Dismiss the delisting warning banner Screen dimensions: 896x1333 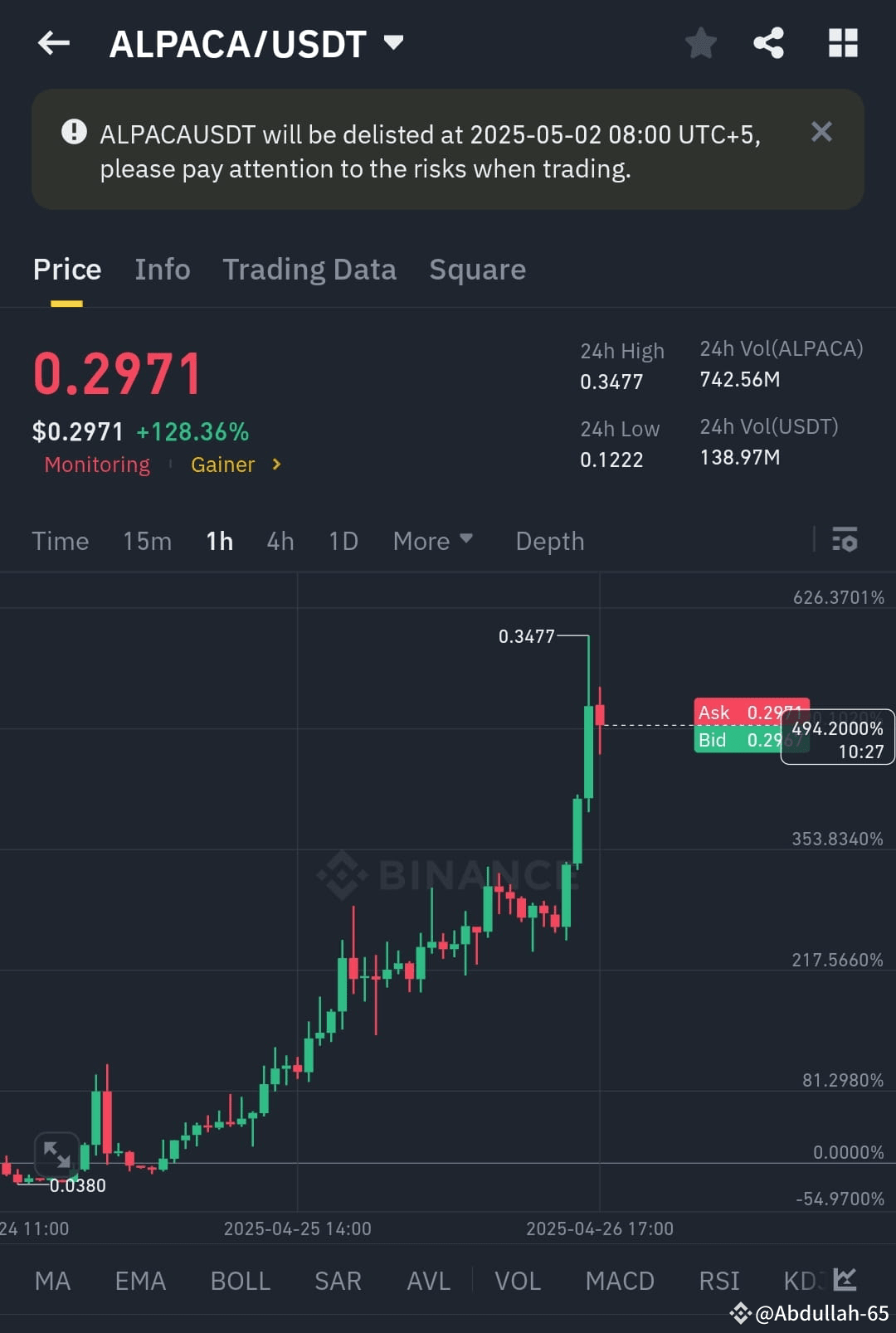821,131
